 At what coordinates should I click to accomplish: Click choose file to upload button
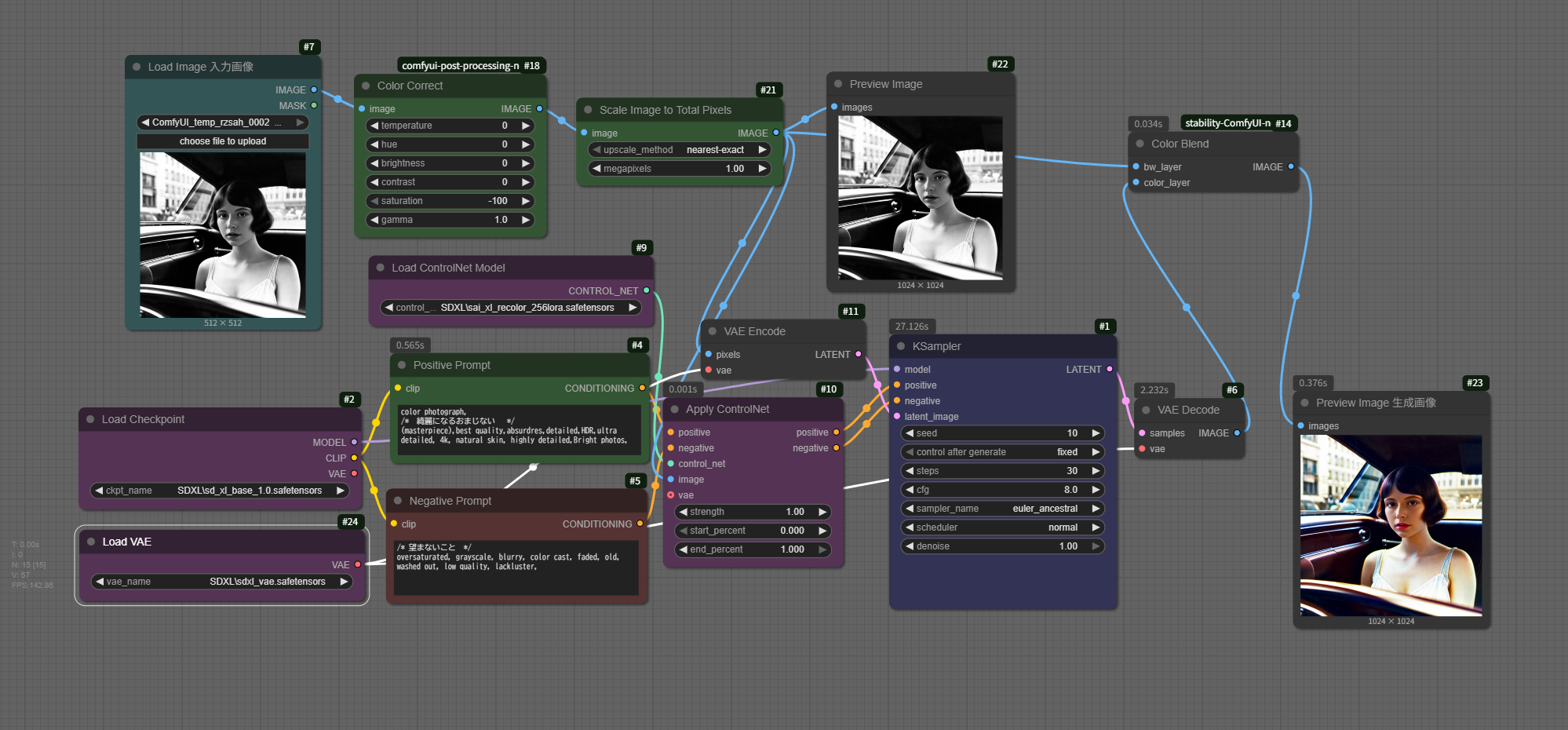click(x=223, y=141)
